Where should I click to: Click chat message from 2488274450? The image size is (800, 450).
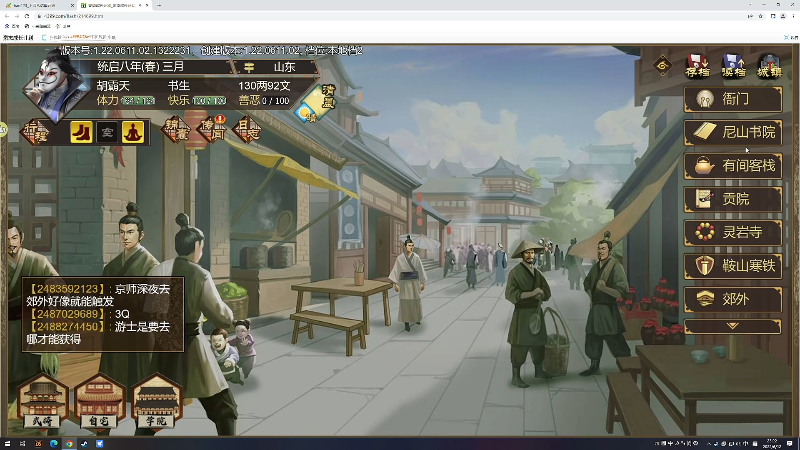point(98,333)
